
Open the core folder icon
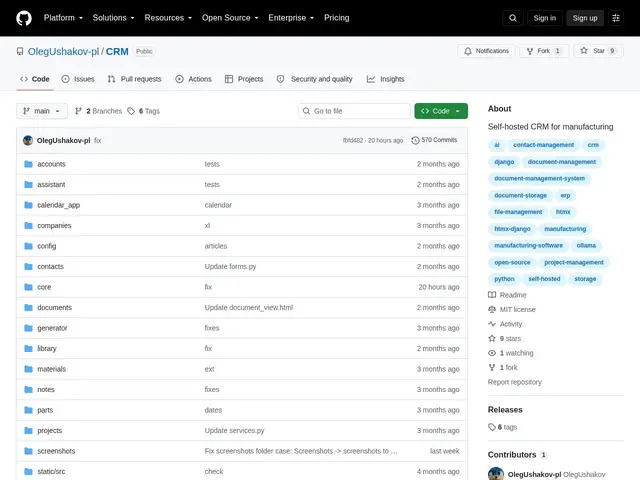tap(28, 287)
